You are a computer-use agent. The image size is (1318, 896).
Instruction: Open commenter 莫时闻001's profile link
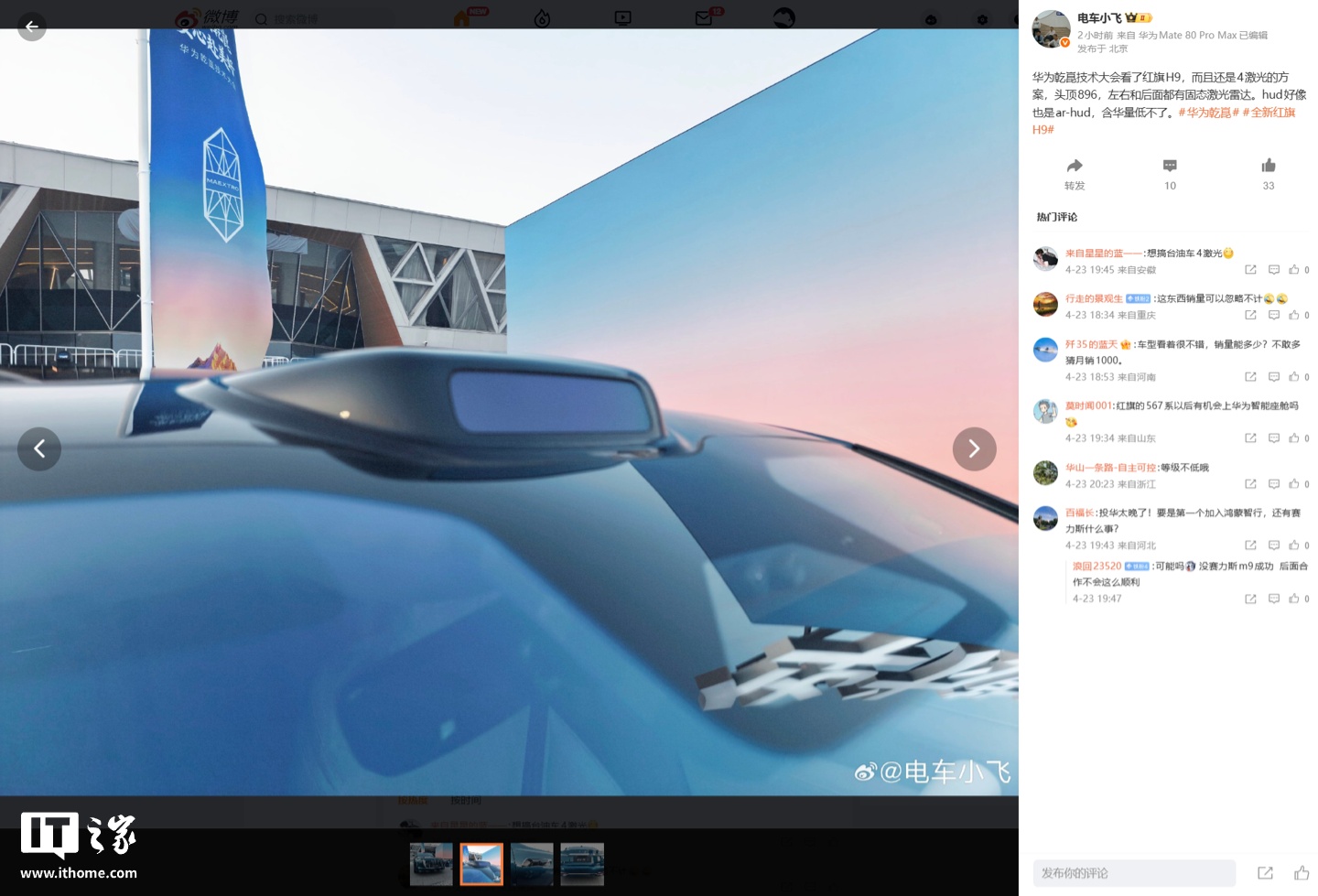(x=1088, y=405)
